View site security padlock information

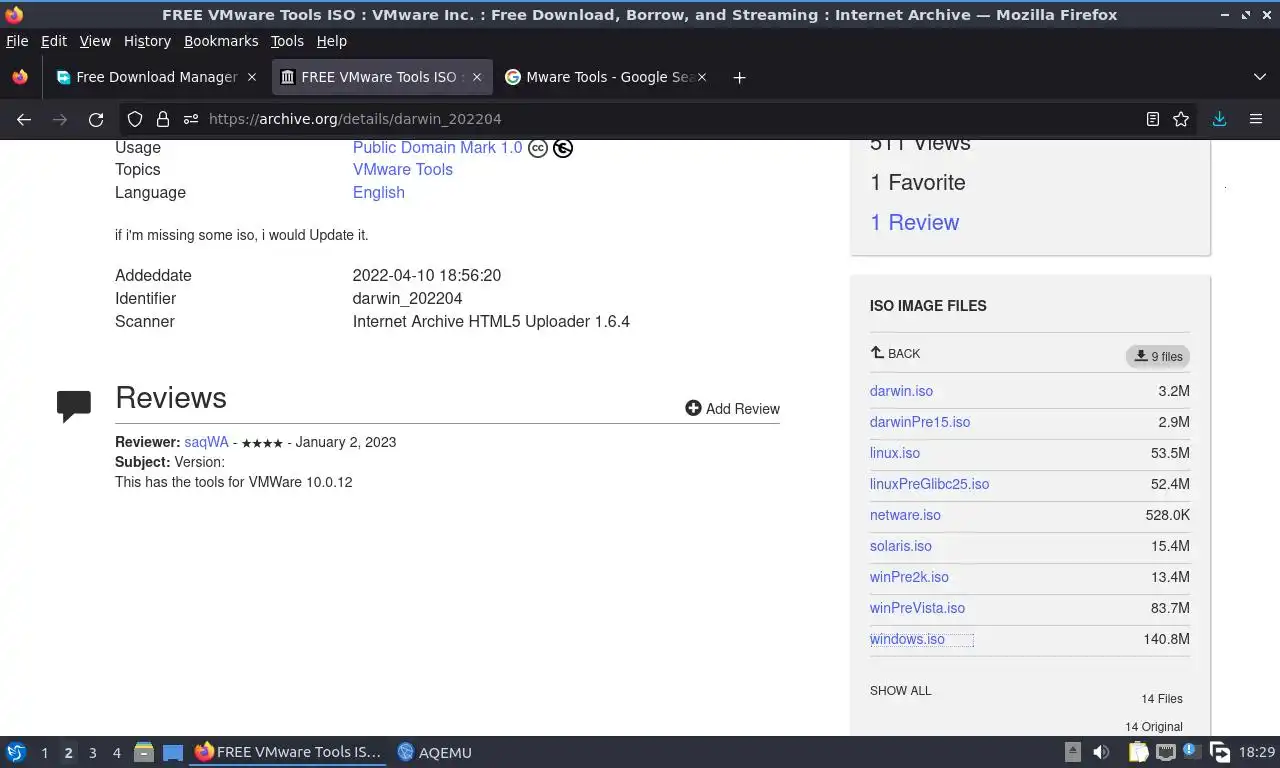163,119
